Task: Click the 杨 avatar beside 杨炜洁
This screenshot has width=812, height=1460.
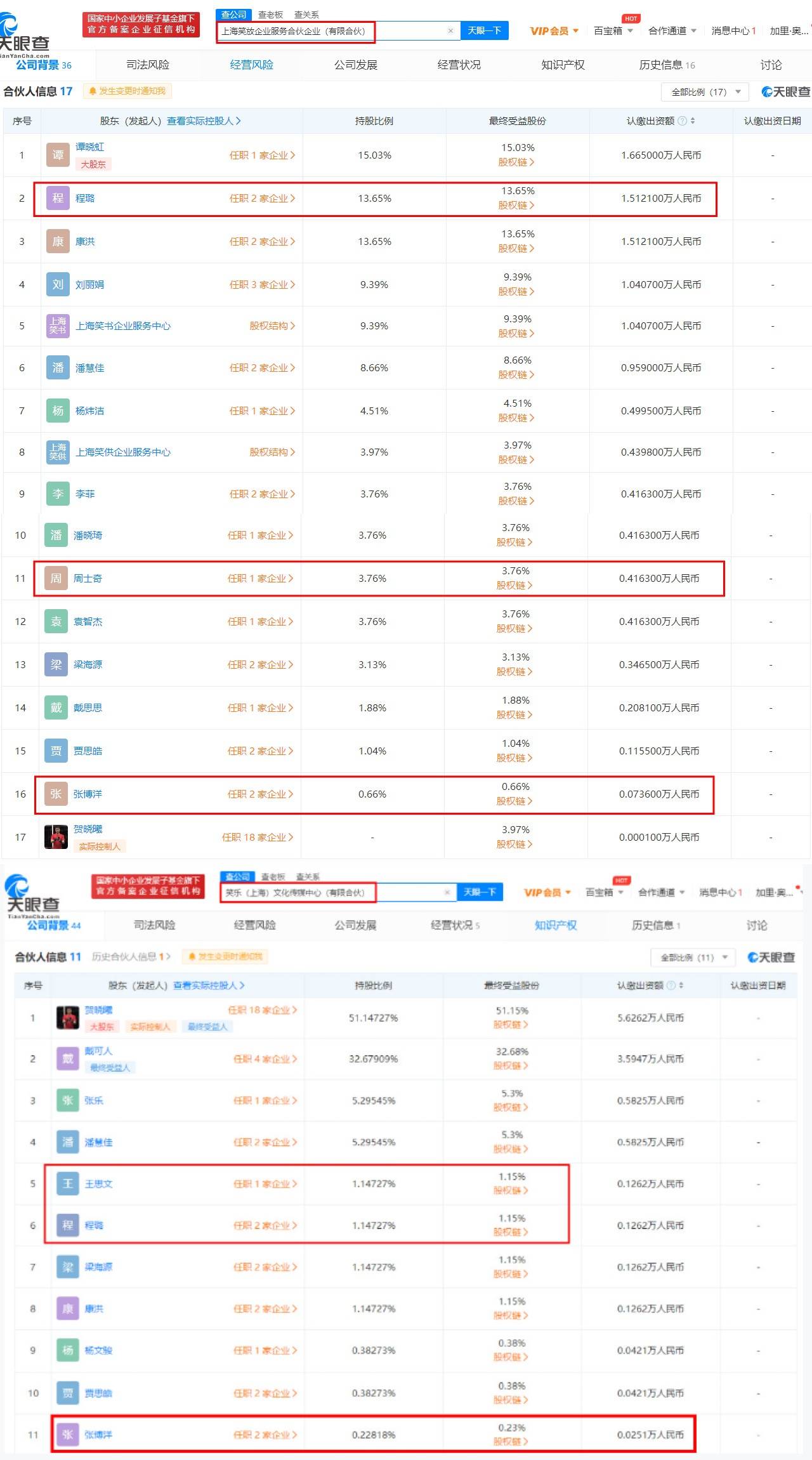Action: [58, 411]
